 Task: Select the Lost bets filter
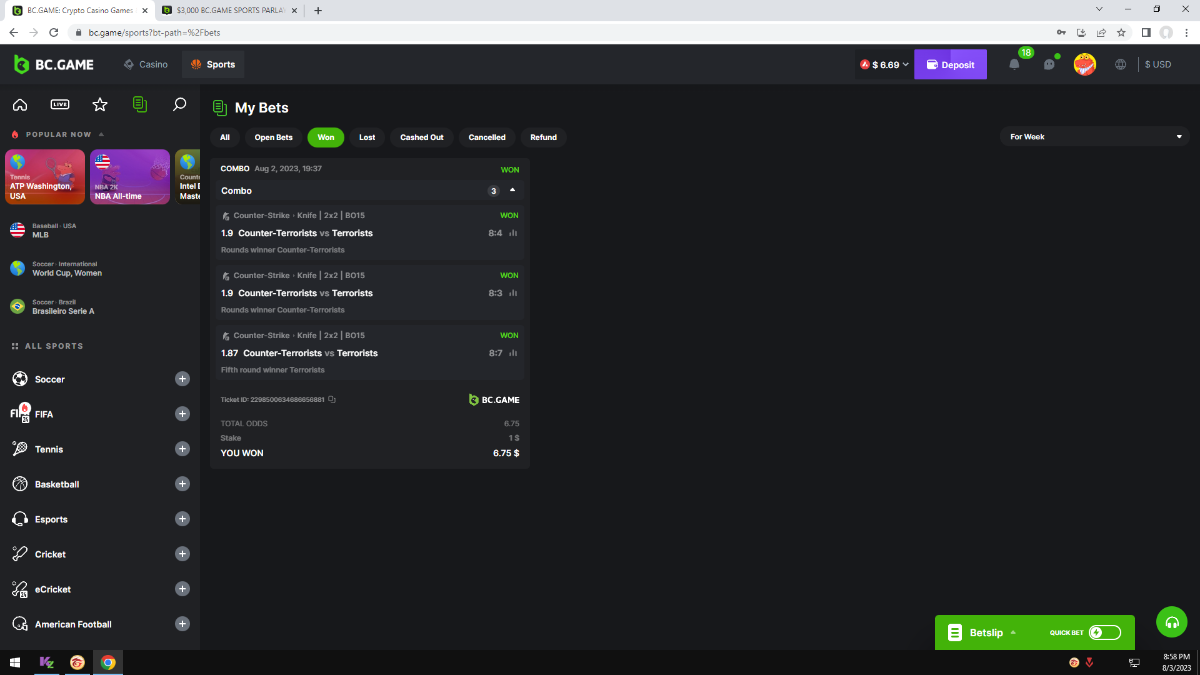coord(367,137)
